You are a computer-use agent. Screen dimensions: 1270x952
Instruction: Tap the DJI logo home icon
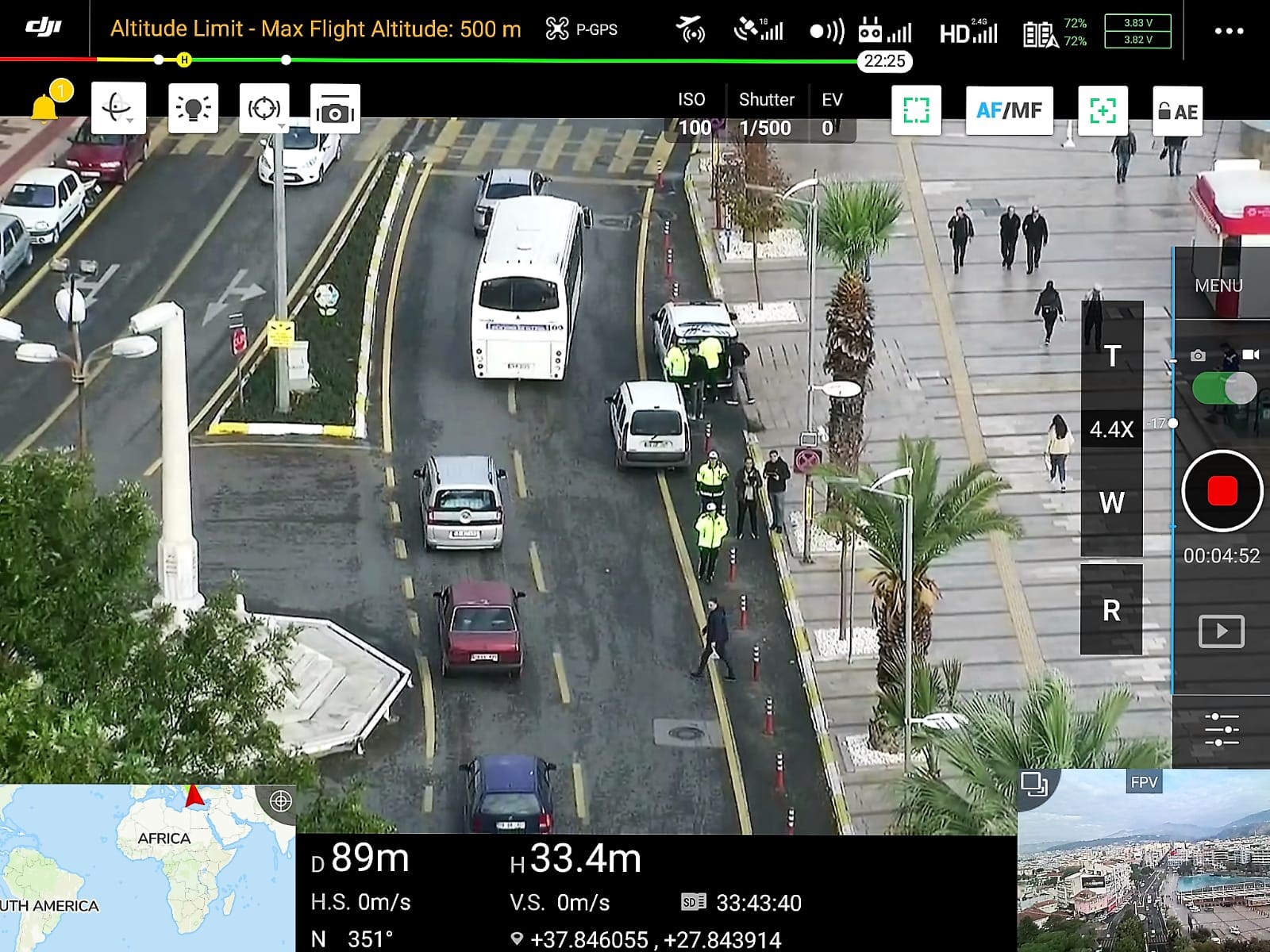pyautogui.click(x=44, y=29)
